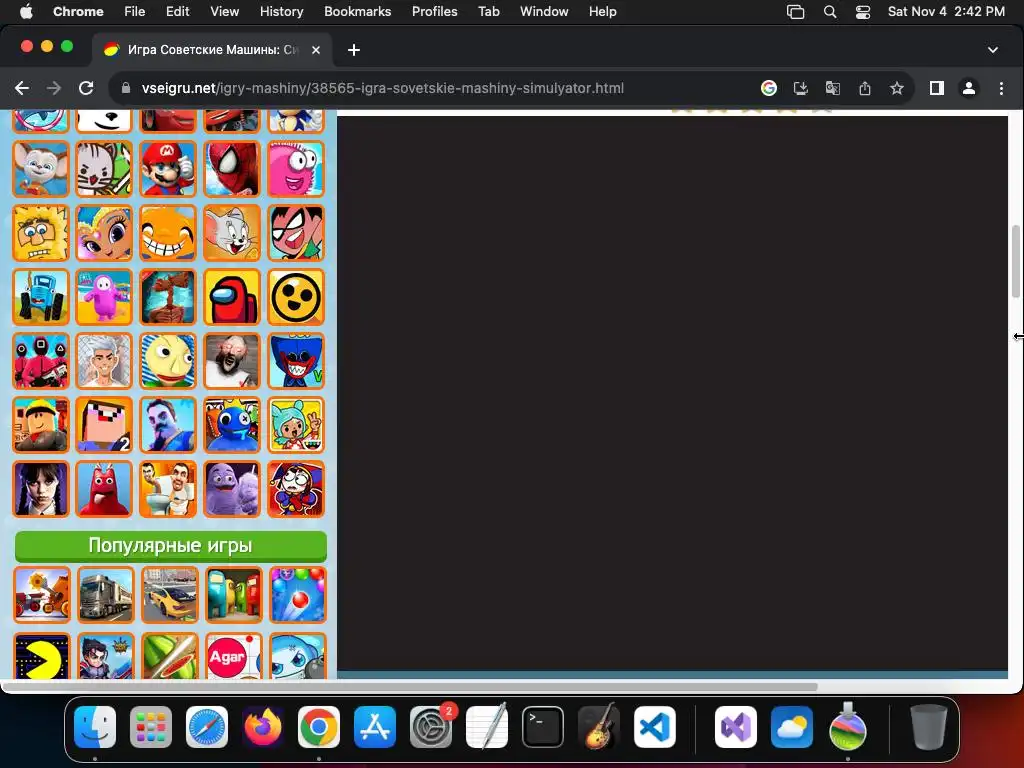Viewport: 1024px width, 768px height.
Task: Click the Google icon in address bar
Action: pos(769,88)
